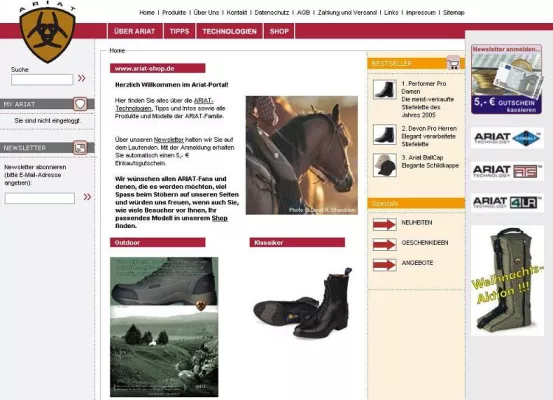Open Sitemap in top navigation
This screenshot has height=400, width=553.
(454, 12)
